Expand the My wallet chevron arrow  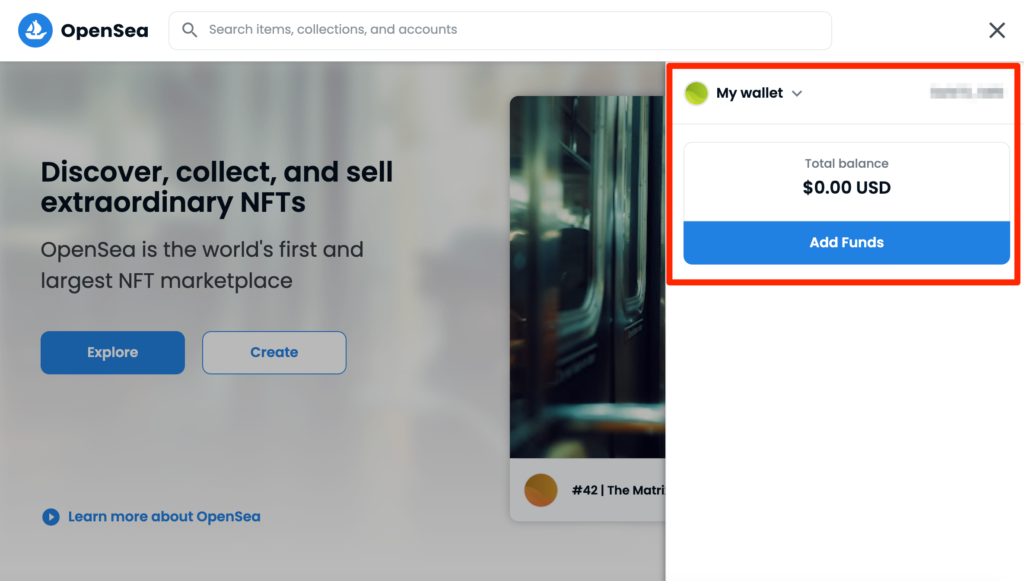tap(797, 94)
